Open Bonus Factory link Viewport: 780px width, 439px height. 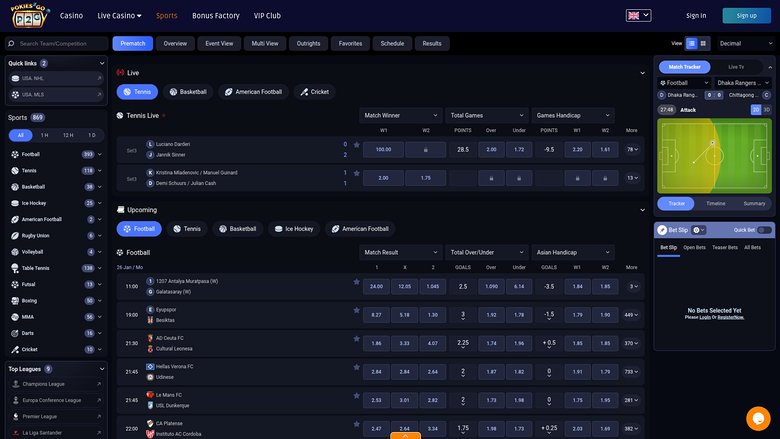[216, 16]
